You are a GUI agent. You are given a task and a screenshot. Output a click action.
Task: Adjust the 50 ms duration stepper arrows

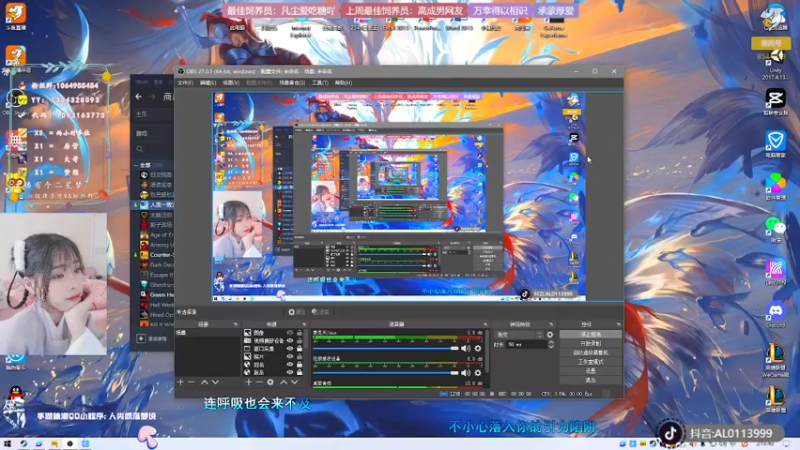point(551,345)
